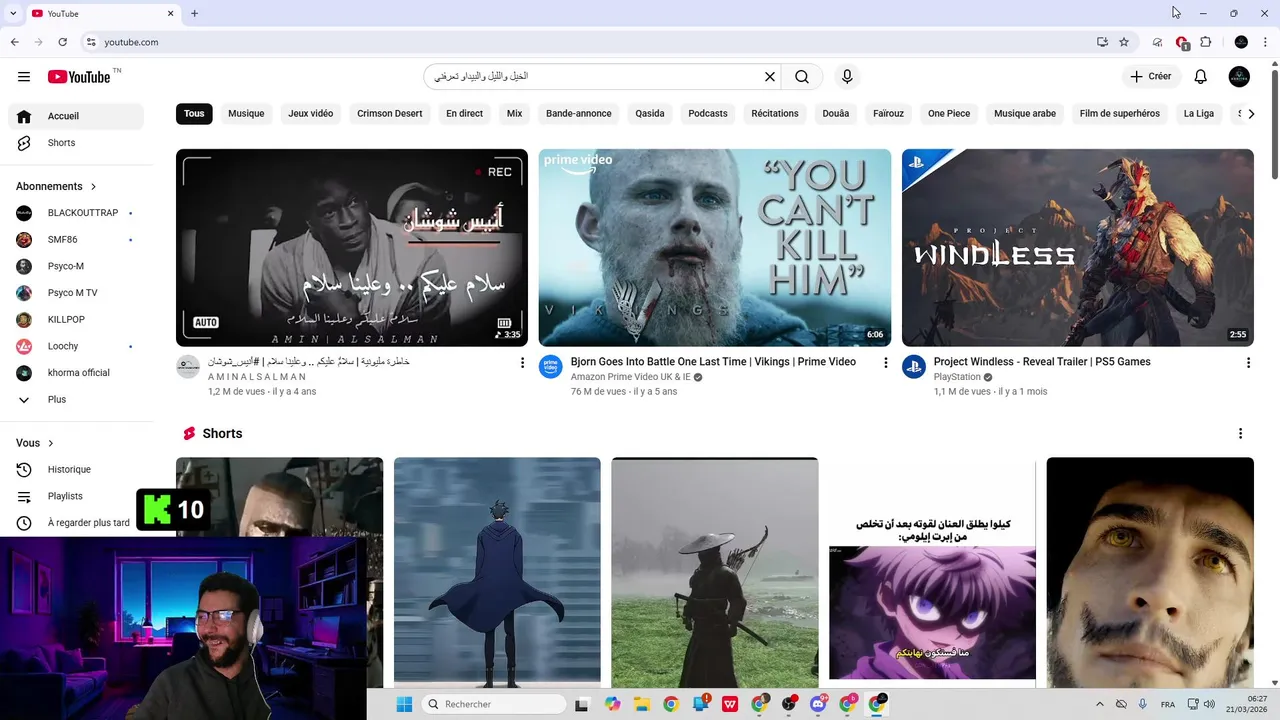Screen dimensions: 1280x720
Task: Open the Chrome profile avatar in toolbar
Action: pos(1241,42)
